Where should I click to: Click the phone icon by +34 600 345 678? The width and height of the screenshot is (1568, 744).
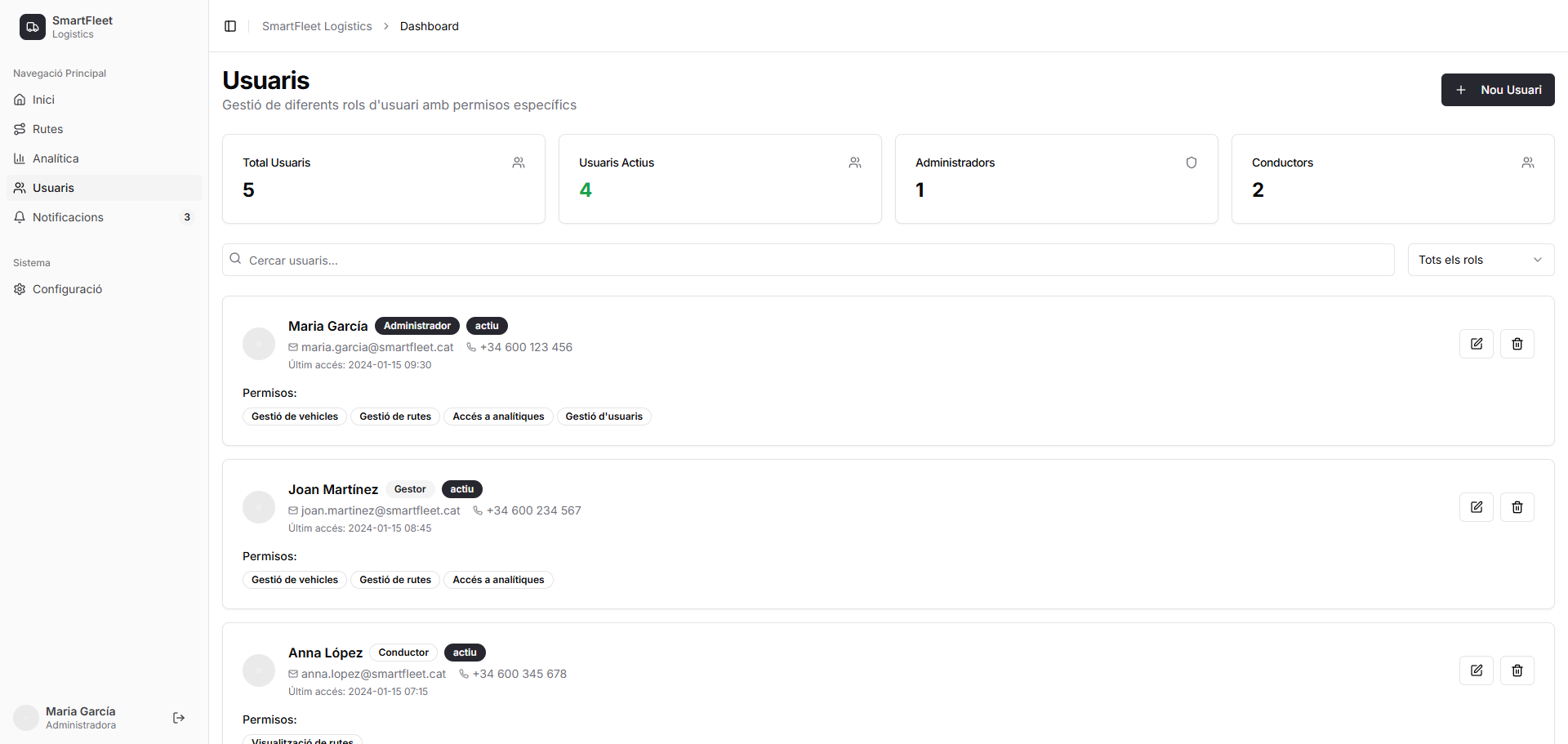pos(464,674)
